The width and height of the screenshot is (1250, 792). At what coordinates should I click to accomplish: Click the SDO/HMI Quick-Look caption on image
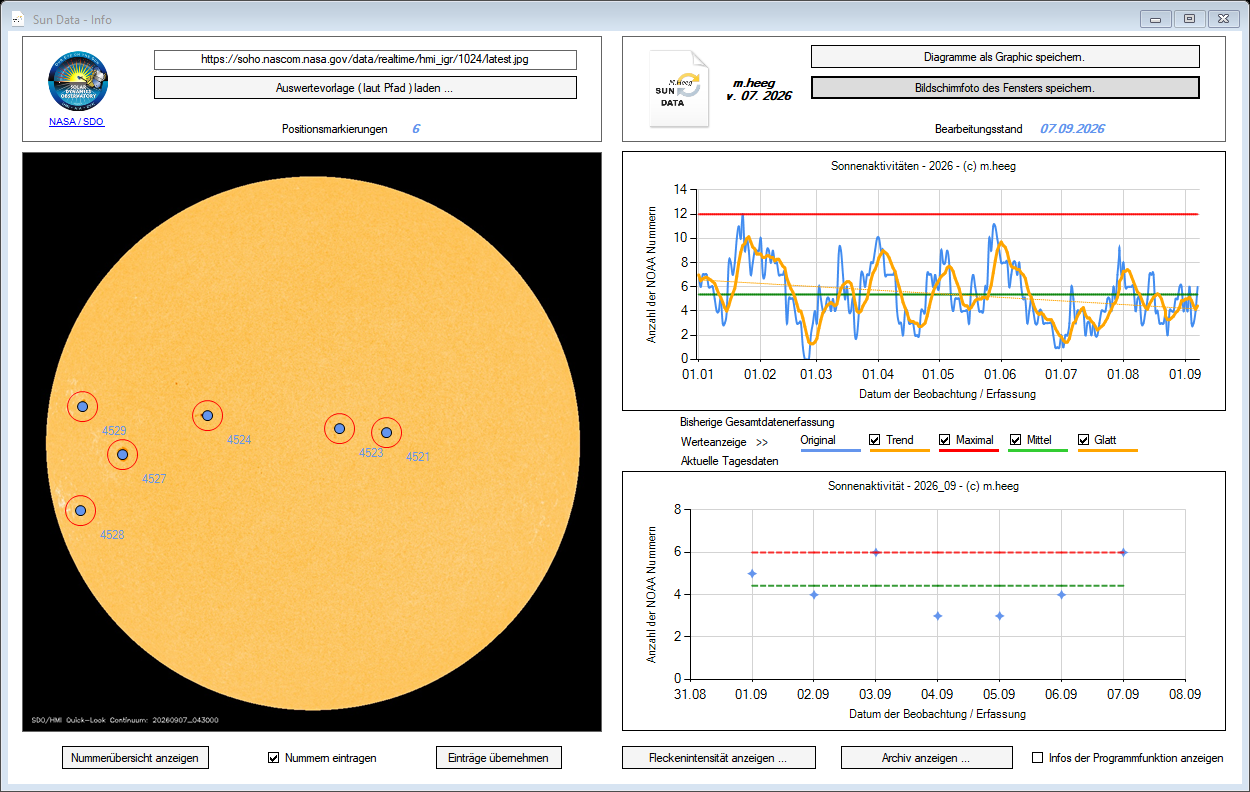[125, 719]
